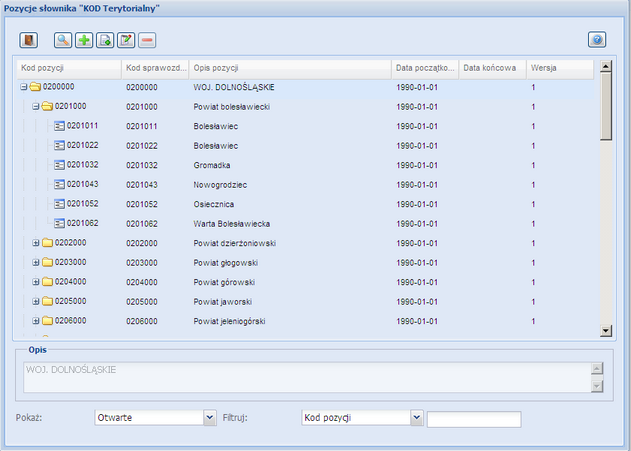The height and width of the screenshot is (451, 631).
Task: Expand the 0202000 Powiat dzierżoniowski node
Action: tap(35, 243)
